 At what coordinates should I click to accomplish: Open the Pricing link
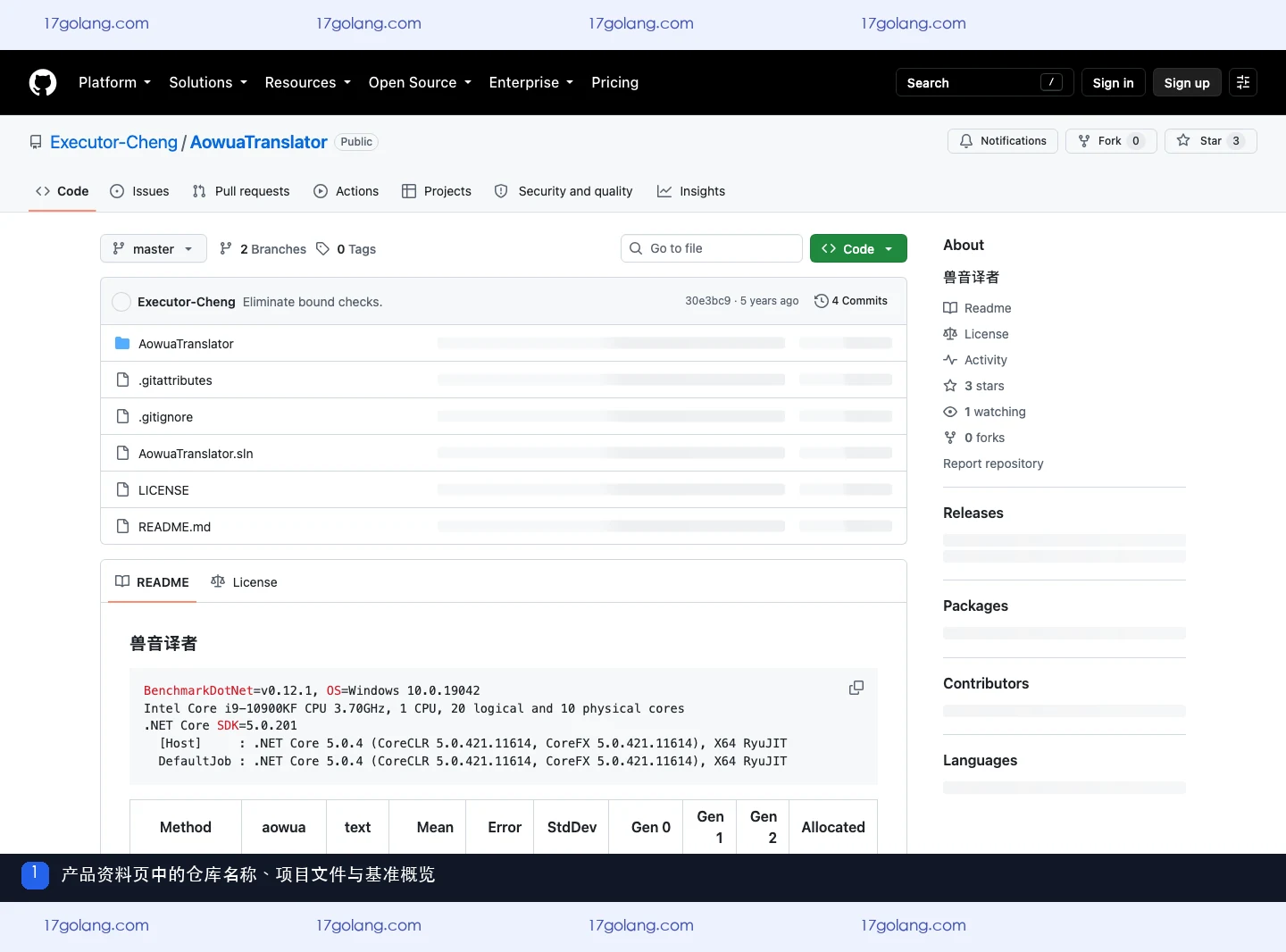click(x=614, y=82)
